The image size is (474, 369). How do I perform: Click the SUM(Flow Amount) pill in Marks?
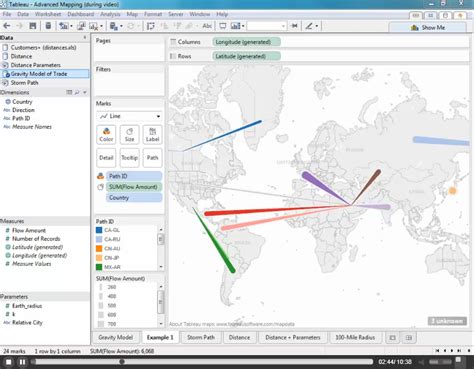coord(134,187)
